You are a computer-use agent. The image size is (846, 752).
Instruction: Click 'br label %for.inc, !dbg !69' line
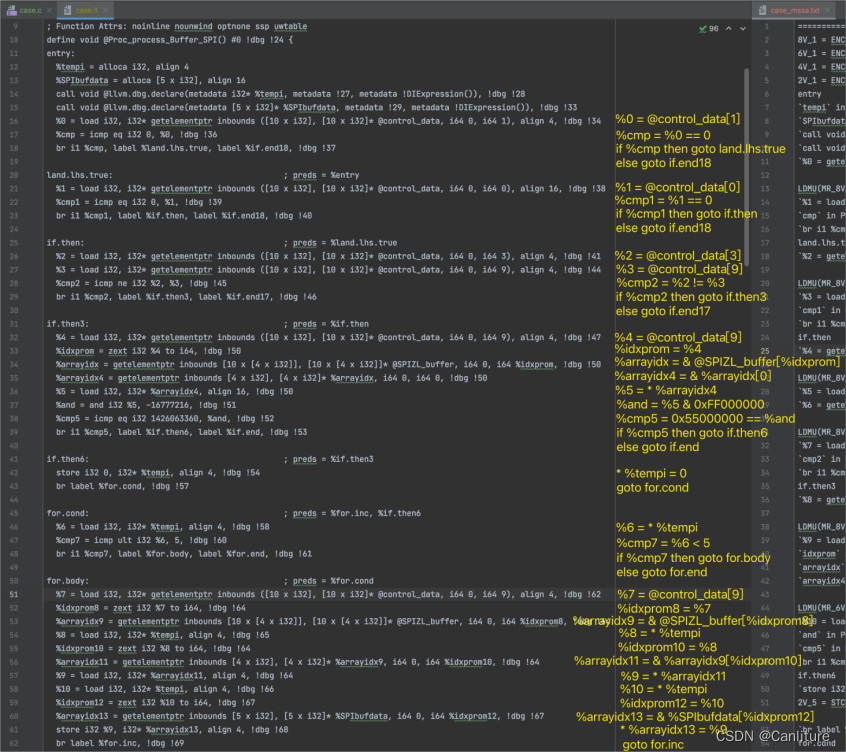pos(120,743)
